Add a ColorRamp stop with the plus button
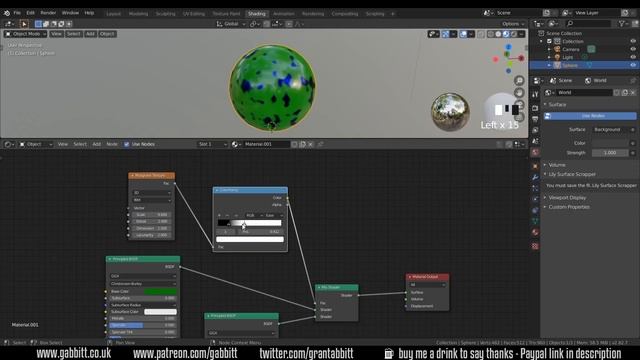The width and height of the screenshot is (640, 360). click(x=219, y=215)
